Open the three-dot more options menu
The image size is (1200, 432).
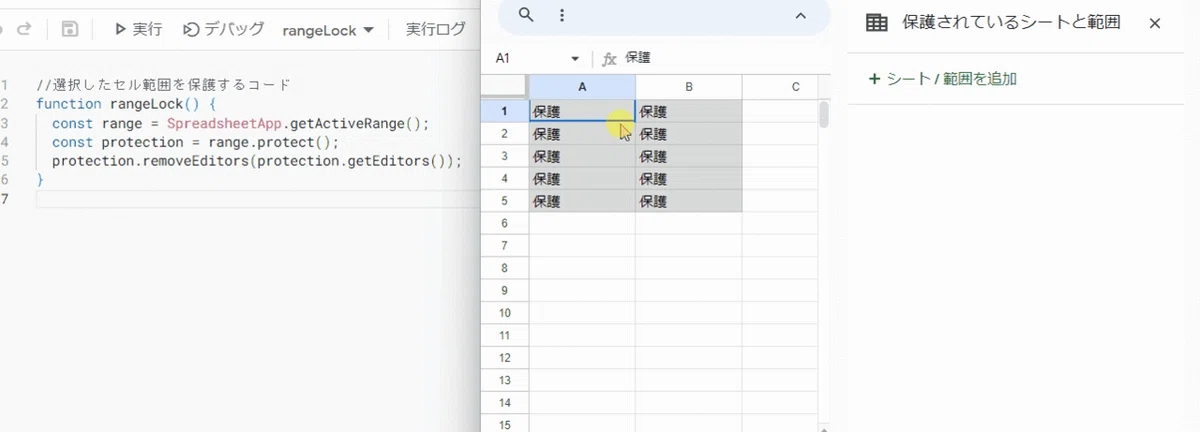tap(562, 15)
